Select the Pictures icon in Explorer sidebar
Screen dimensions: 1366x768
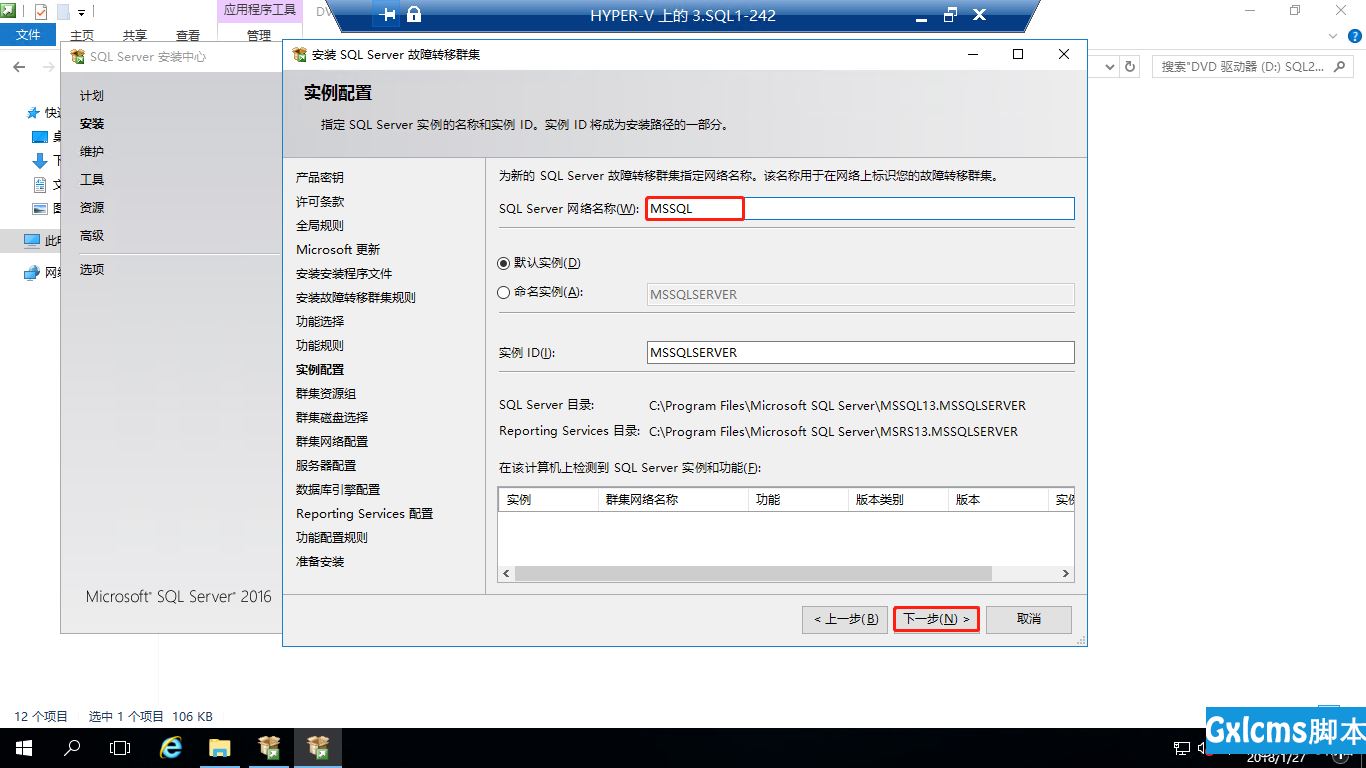pos(40,209)
